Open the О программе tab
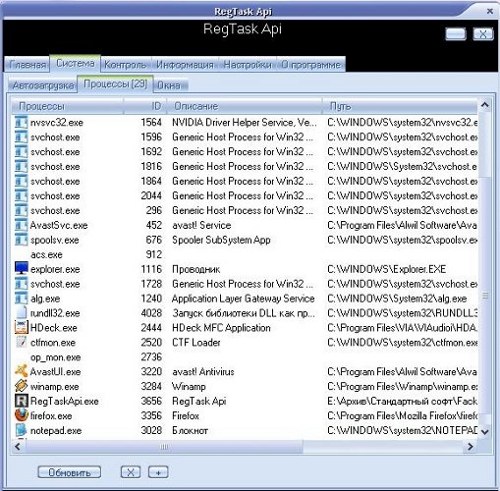 (311, 64)
